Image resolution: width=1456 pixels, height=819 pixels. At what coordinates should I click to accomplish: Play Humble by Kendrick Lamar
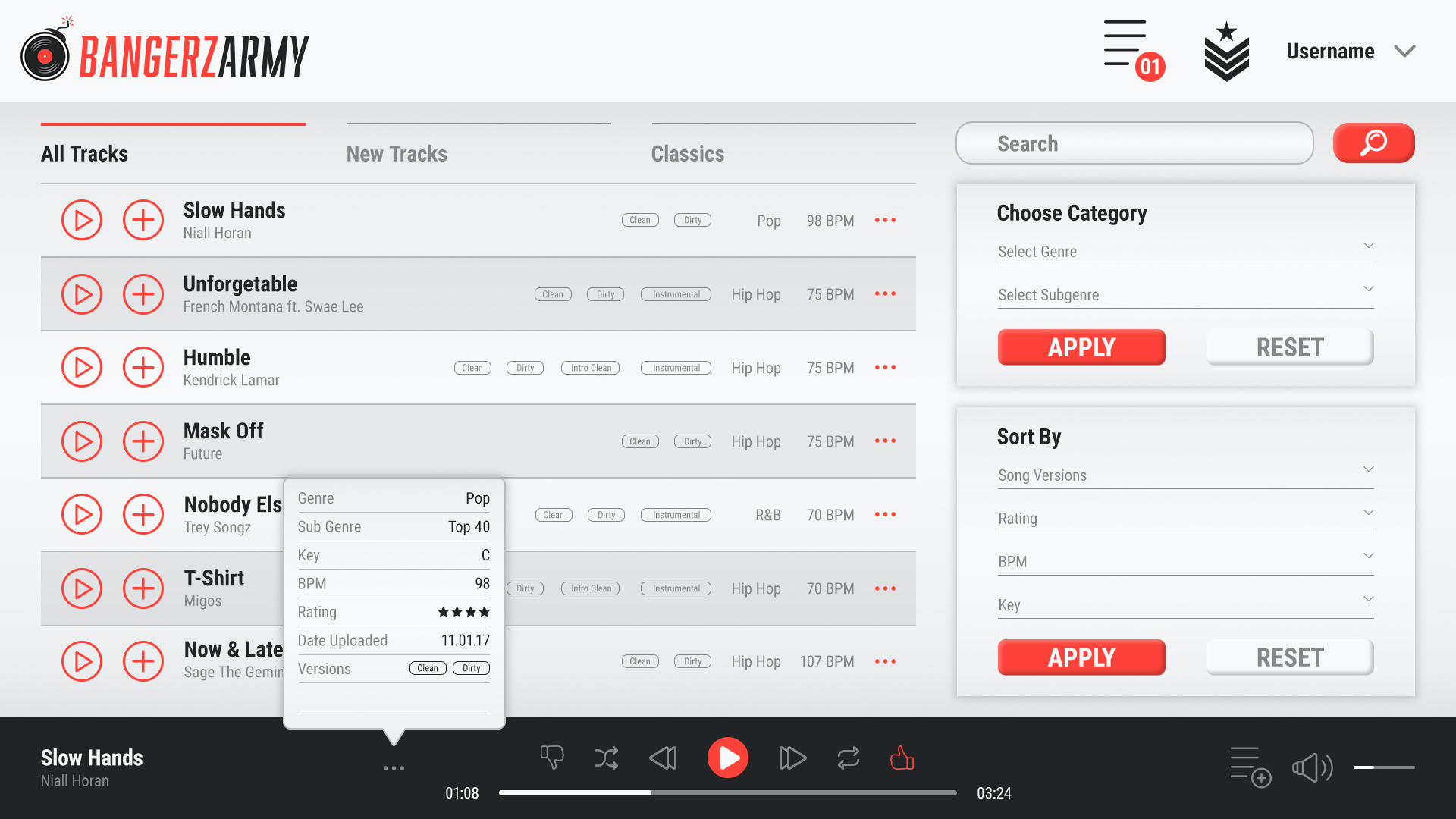pyautogui.click(x=82, y=367)
